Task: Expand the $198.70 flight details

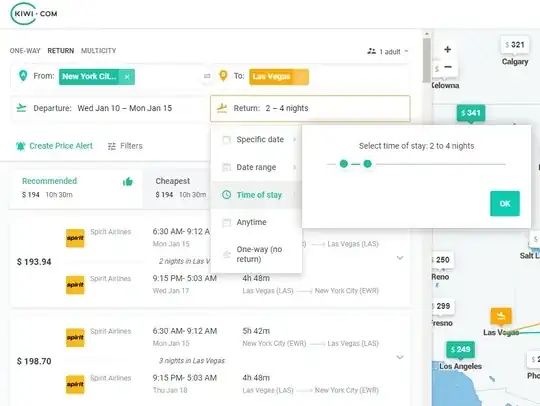Action: click(x=400, y=357)
